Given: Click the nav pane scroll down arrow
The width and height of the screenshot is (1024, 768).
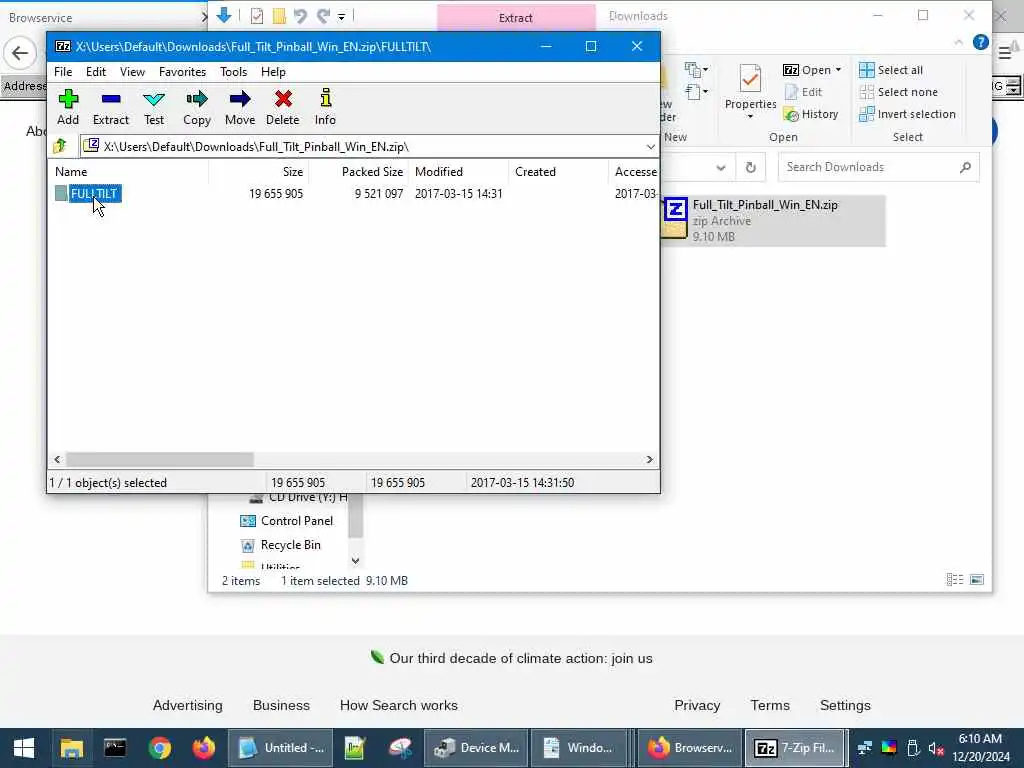Looking at the screenshot, I should (x=355, y=560).
